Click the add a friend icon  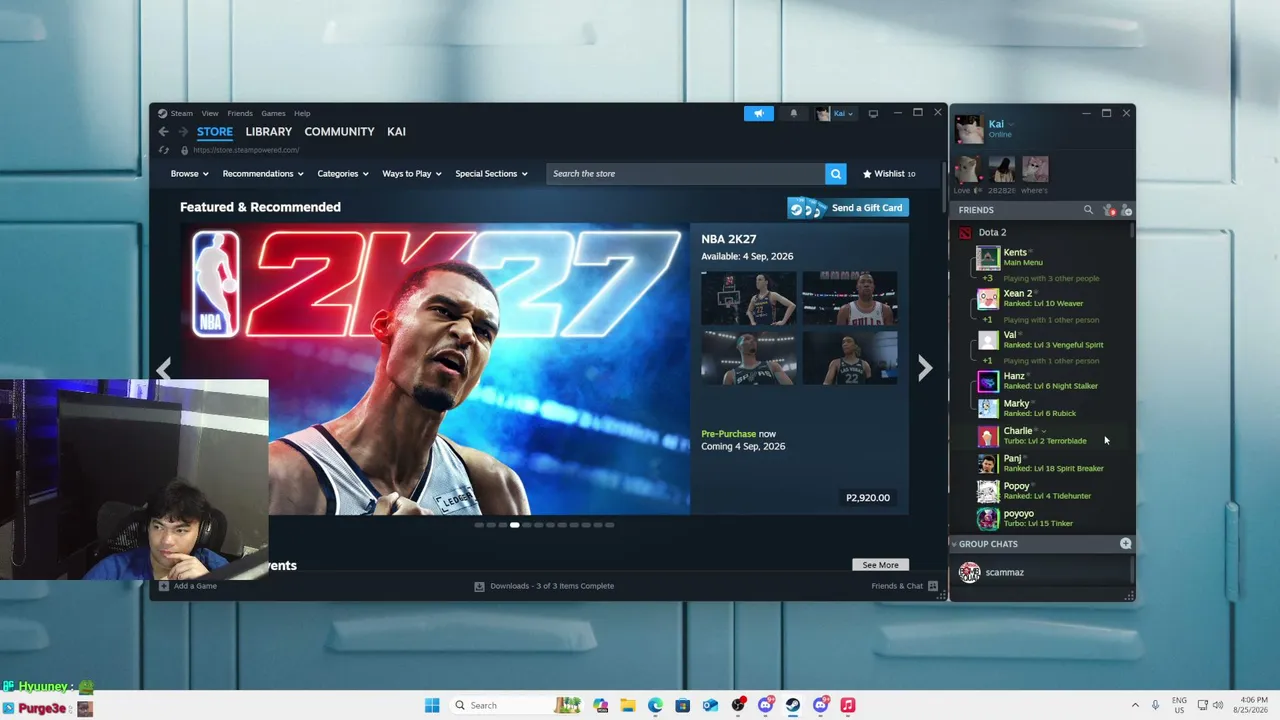tap(1126, 210)
